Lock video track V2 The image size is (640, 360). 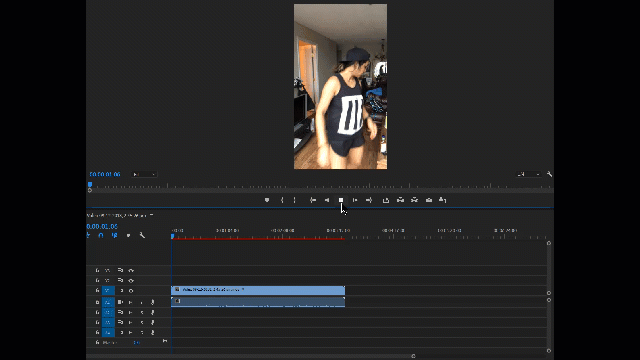click(97, 281)
